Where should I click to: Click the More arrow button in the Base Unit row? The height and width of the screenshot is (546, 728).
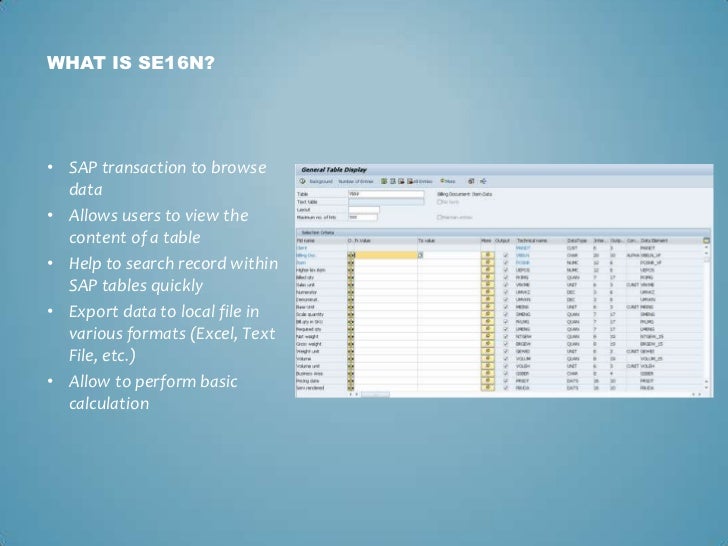tap(488, 307)
